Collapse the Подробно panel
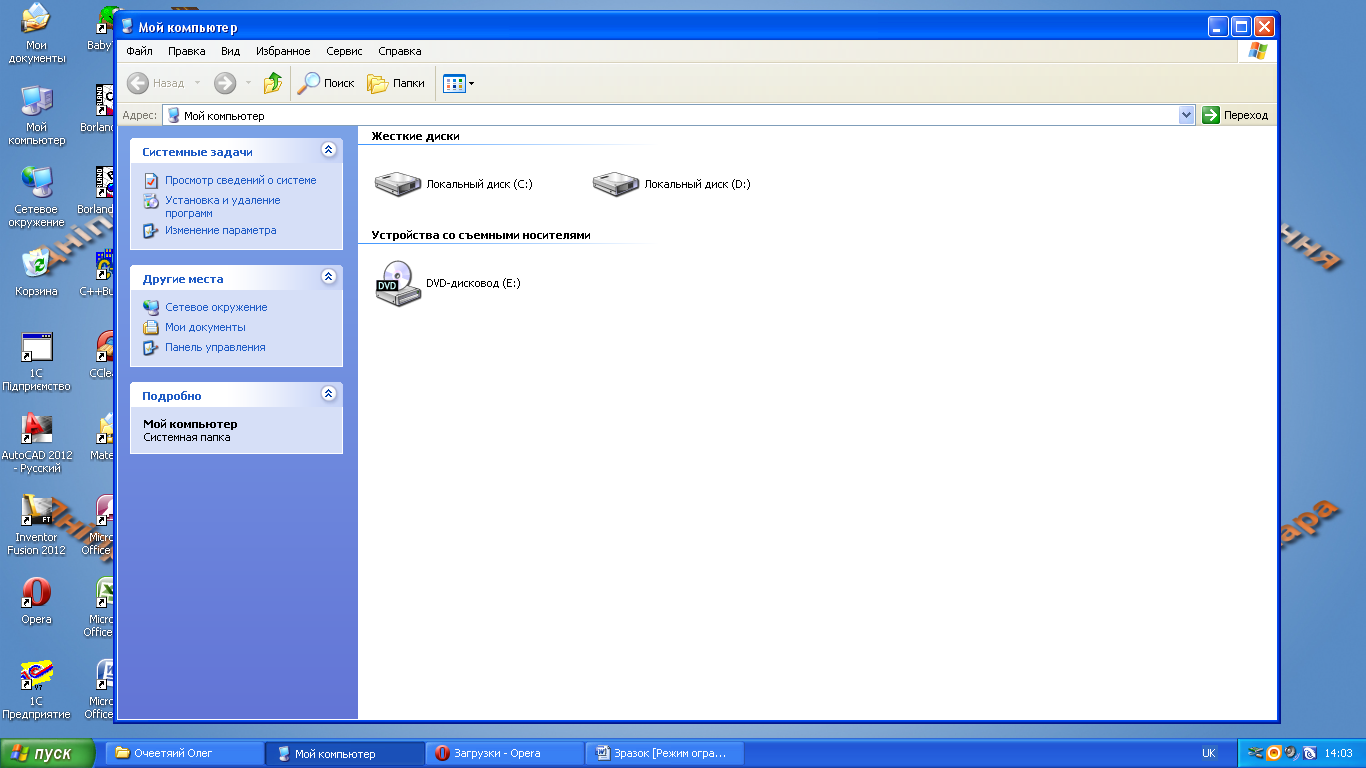 [328, 394]
